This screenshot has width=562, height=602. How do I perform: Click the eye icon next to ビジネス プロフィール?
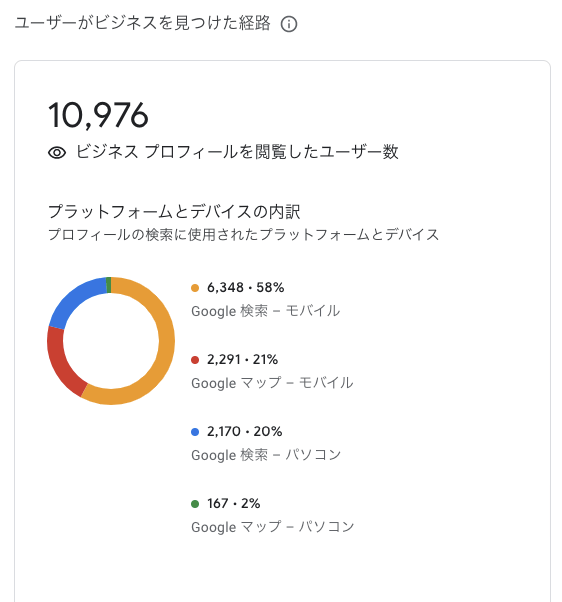click(57, 152)
